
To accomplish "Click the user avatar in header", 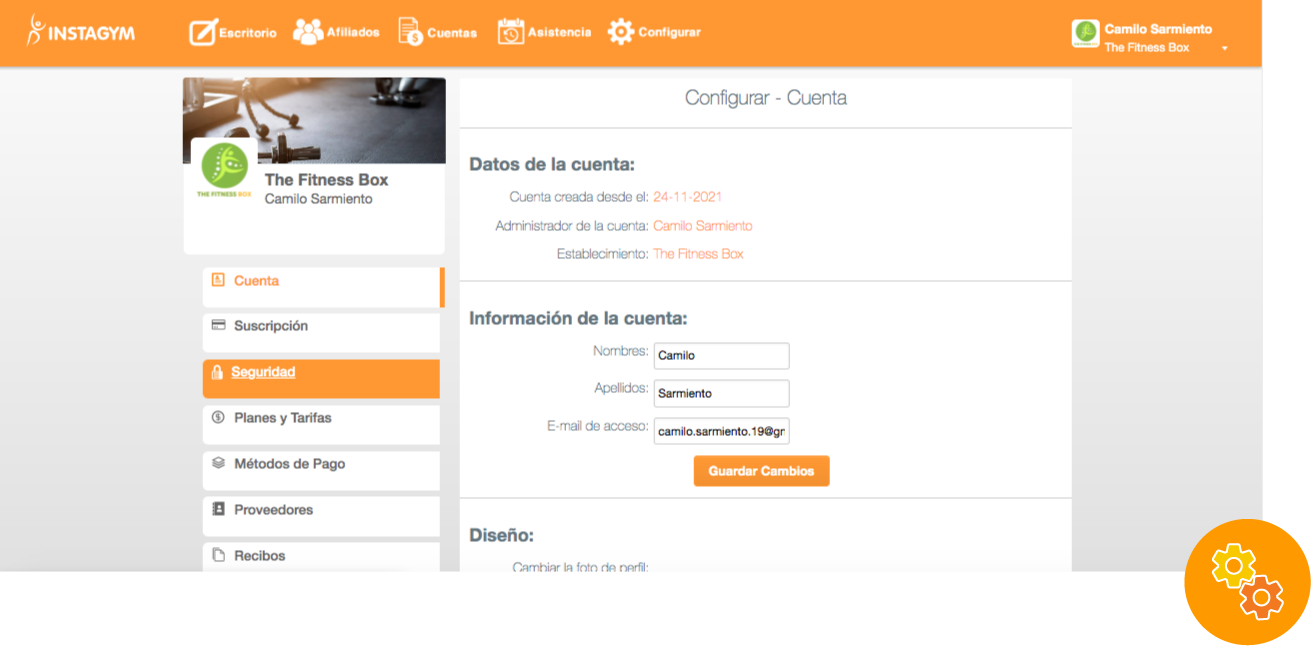I will (x=1085, y=34).
